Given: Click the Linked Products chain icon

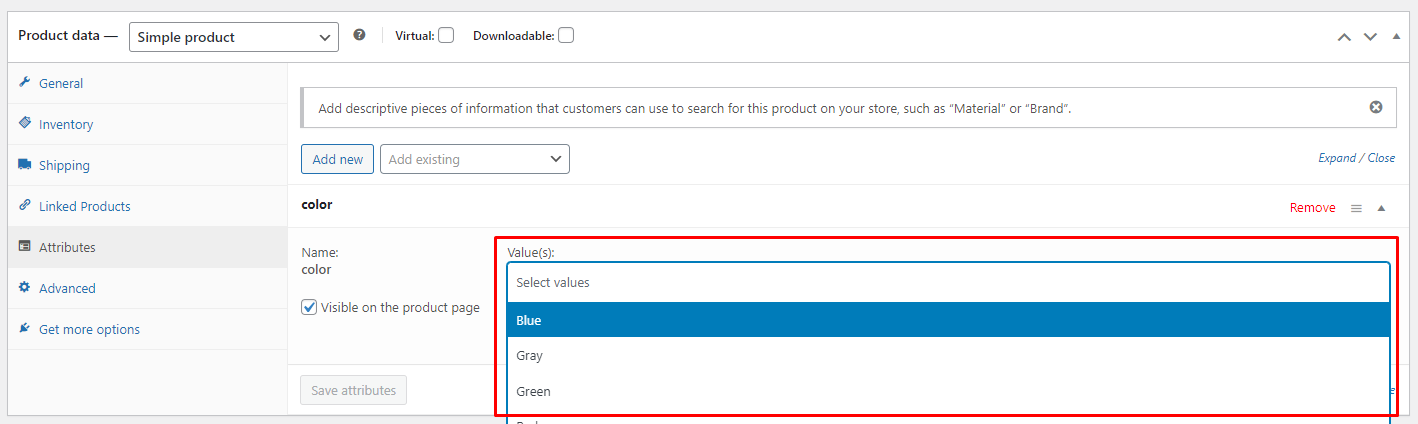Looking at the screenshot, I should 25,206.
